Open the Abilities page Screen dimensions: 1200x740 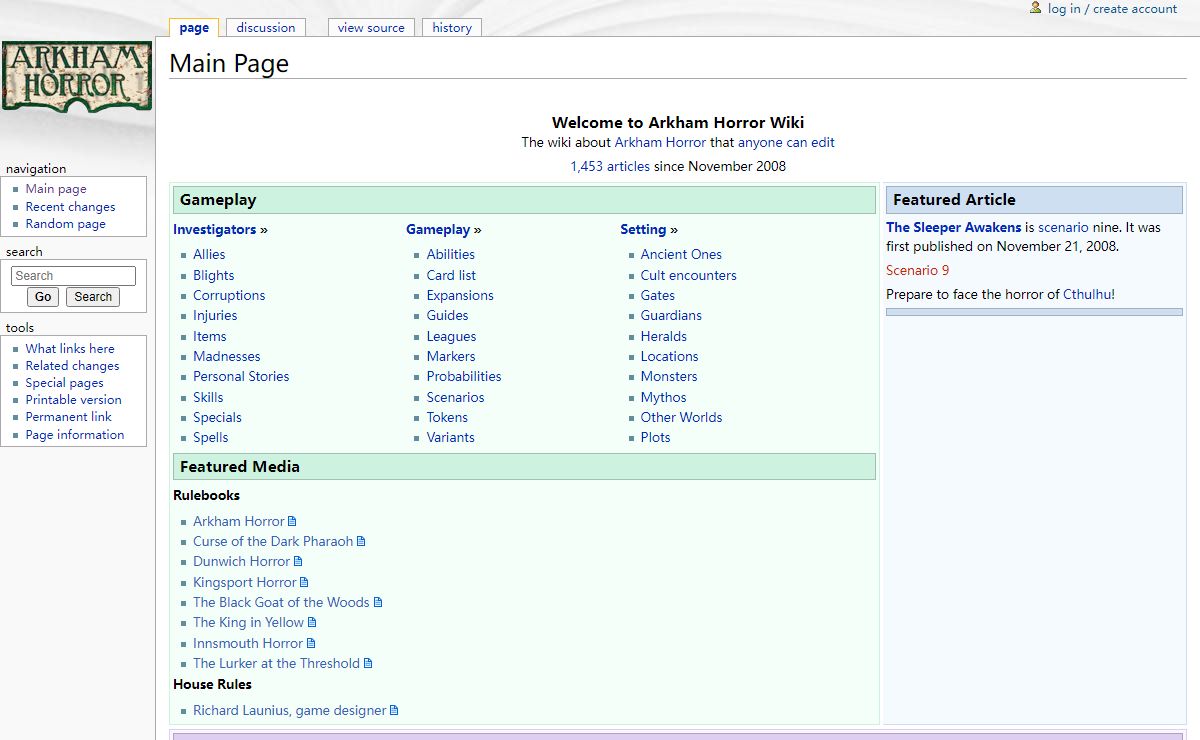450,254
